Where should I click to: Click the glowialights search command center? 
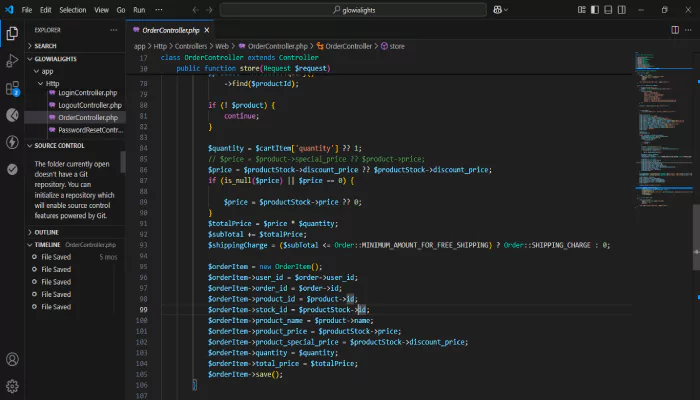(353, 10)
